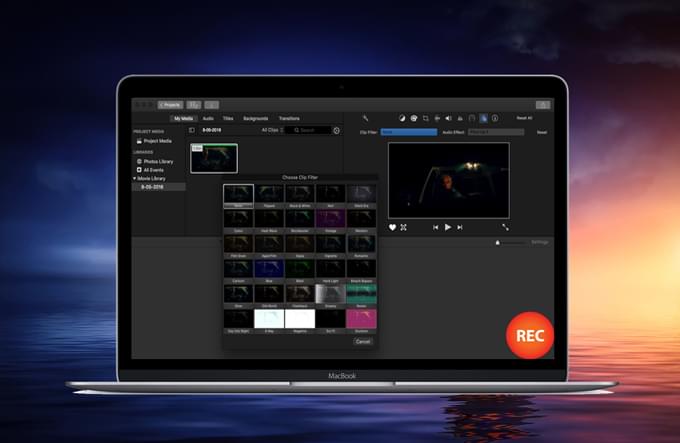Play the preview video

tap(448, 227)
